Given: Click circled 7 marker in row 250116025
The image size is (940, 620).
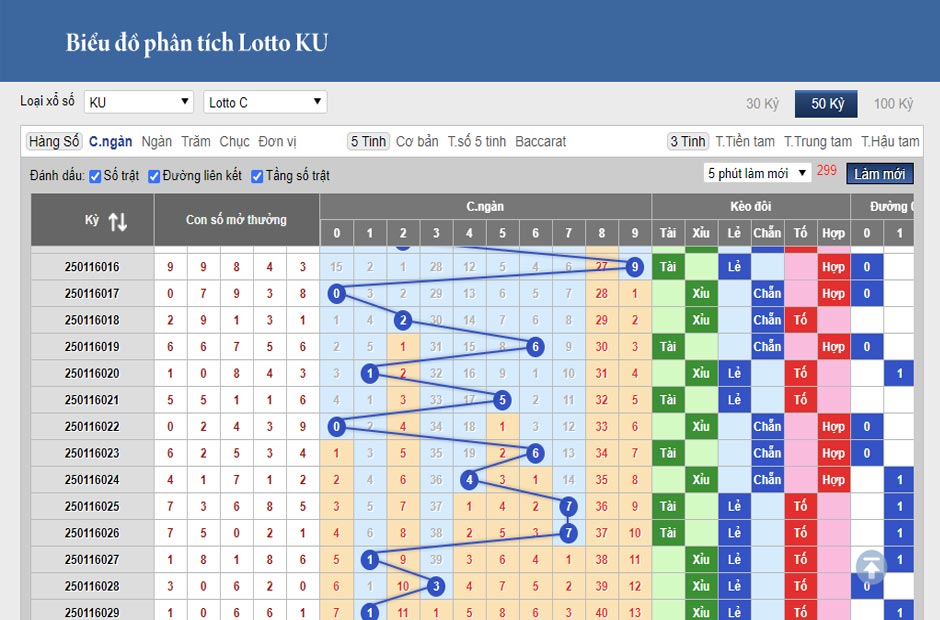Looking at the screenshot, I should [568, 507].
